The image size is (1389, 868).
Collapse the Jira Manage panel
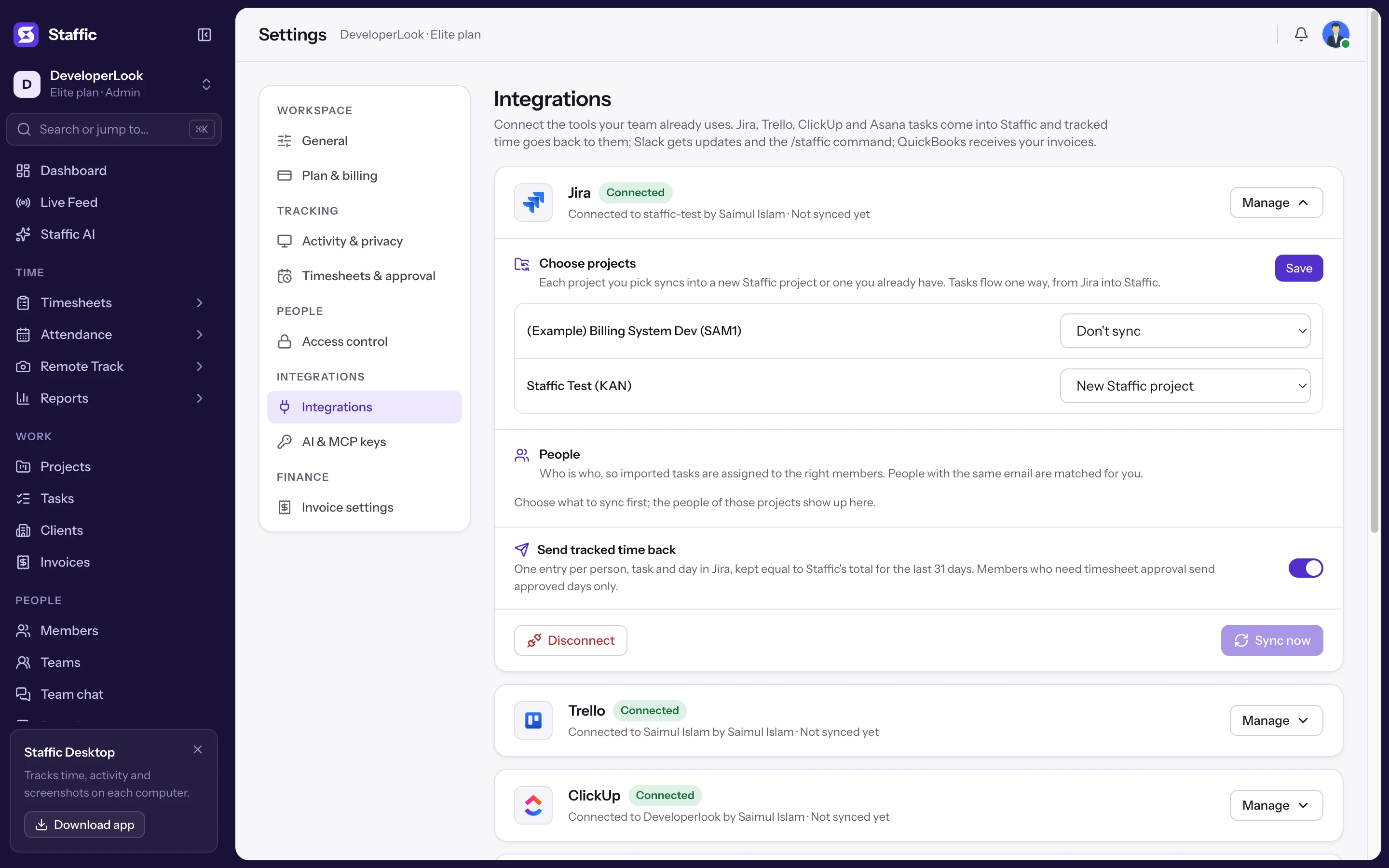click(1276, 202)
